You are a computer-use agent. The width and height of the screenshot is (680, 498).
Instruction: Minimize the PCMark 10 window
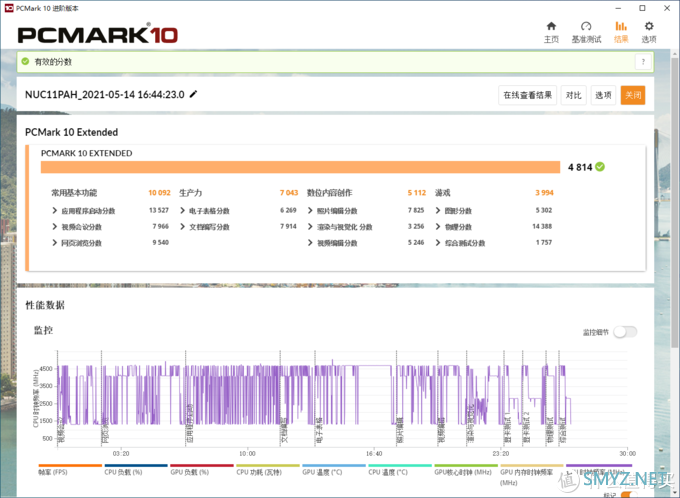(618, 8)
